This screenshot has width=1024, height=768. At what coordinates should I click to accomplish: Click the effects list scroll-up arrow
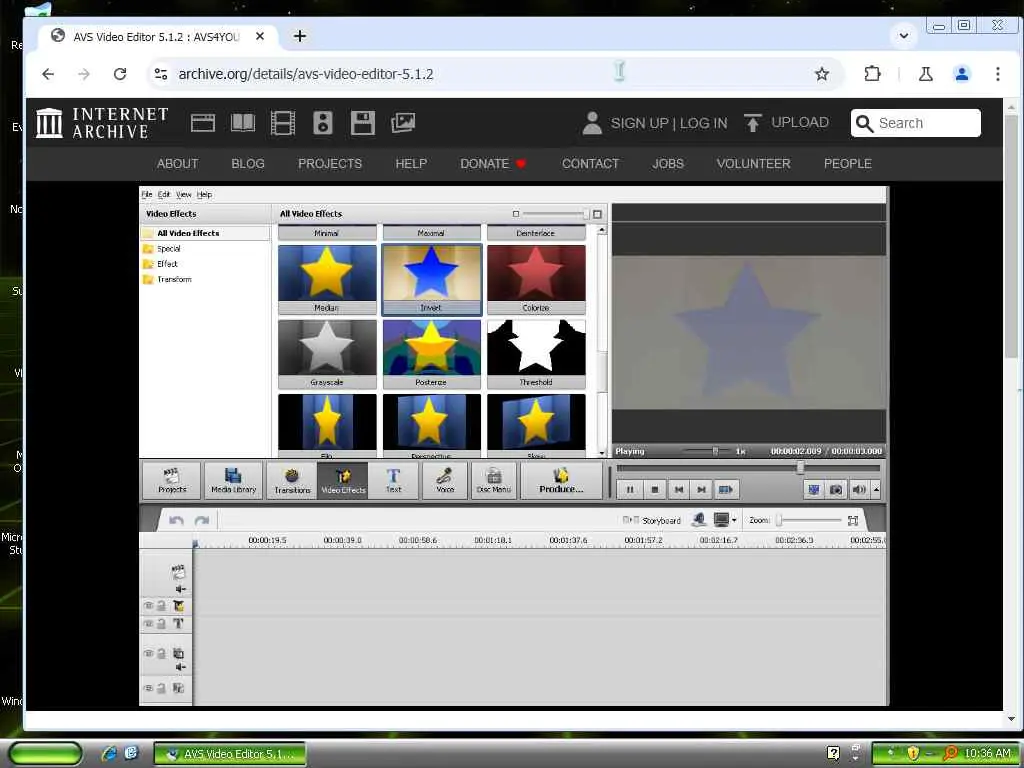[601, 230]
